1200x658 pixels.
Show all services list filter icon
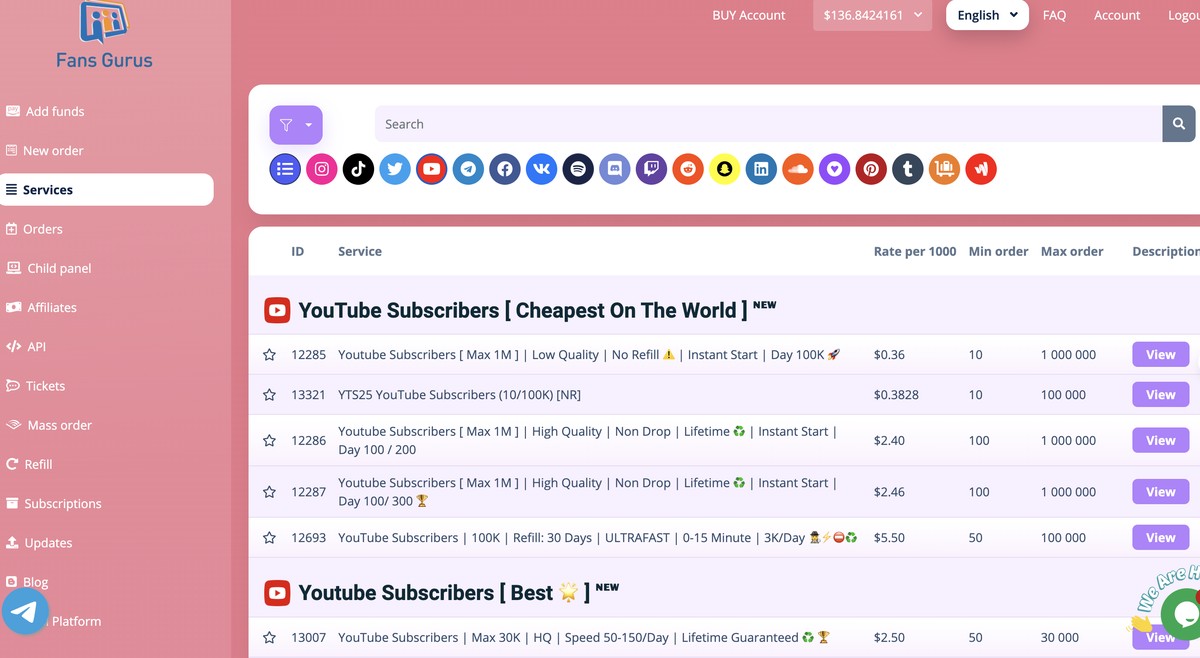click(x=285, y=169)
